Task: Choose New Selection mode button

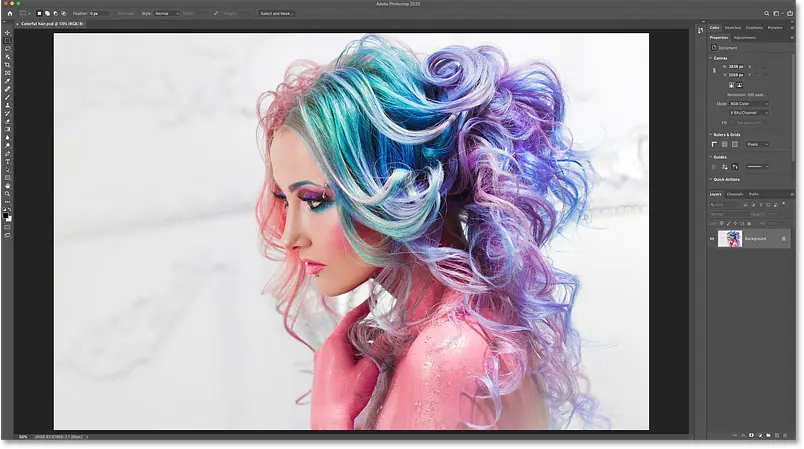Action: pyautogui.click(x=39, y=13)
